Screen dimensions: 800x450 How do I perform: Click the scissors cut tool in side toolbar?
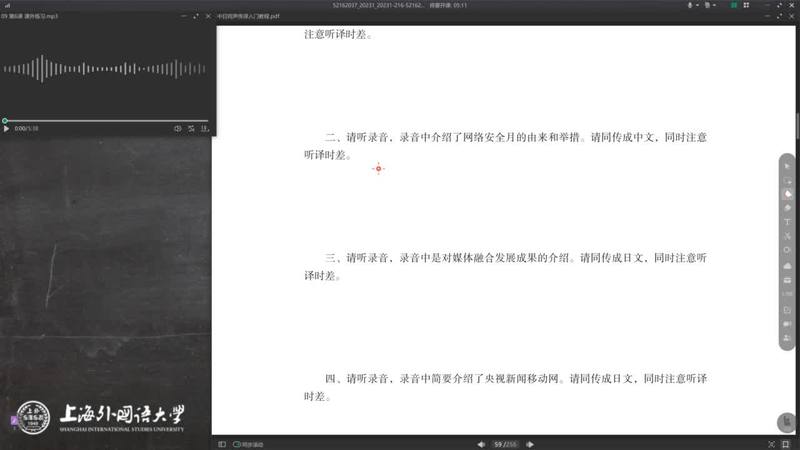click(787, 236)
